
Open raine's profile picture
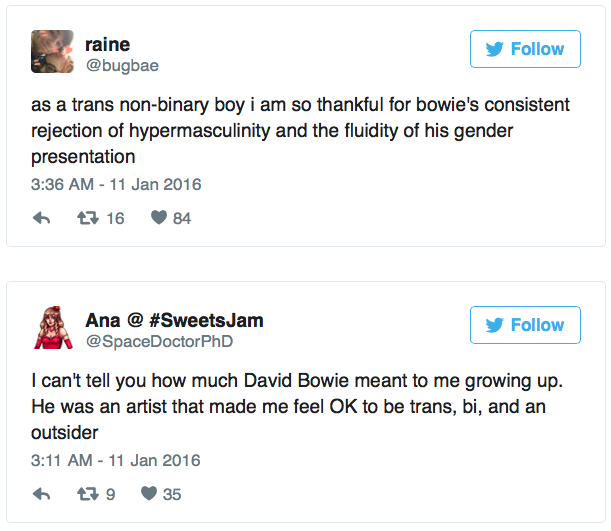52,51
